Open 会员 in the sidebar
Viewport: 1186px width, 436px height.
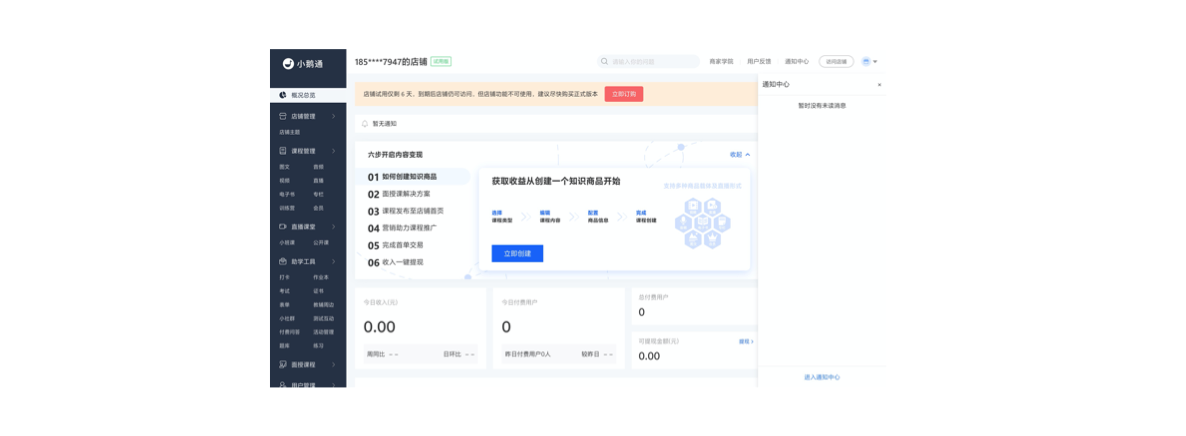[x=318, y=208]
